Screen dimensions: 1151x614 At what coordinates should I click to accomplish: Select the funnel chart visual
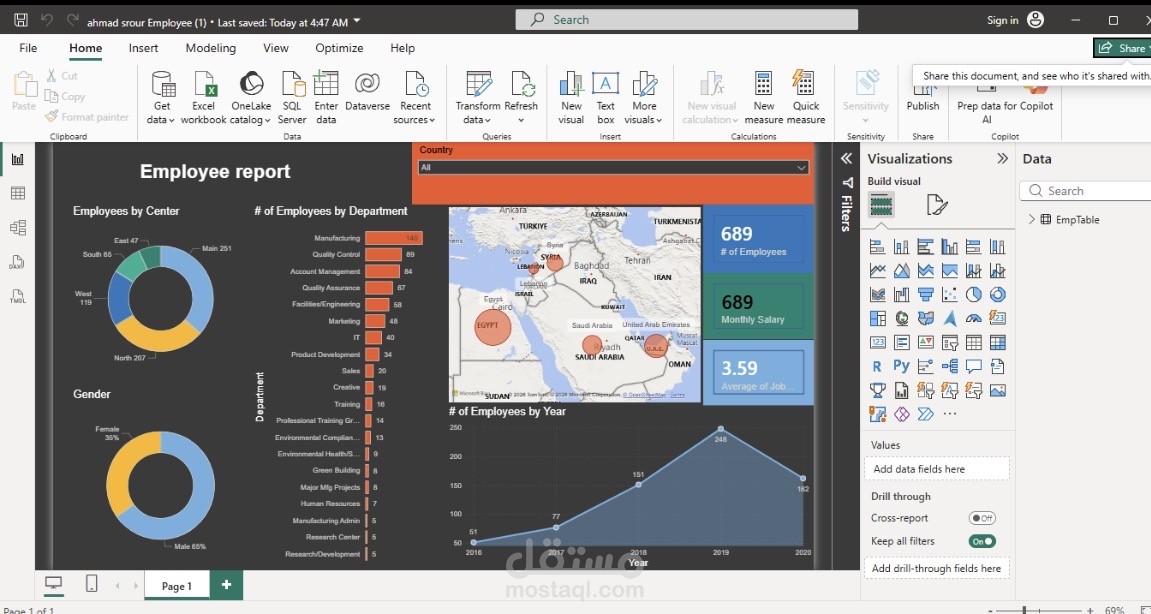tap(926, 295)
